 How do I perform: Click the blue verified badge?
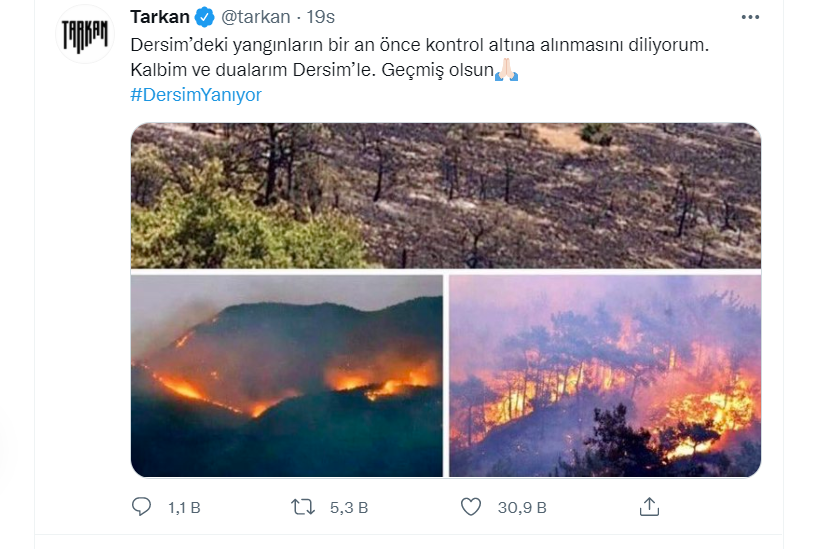point(205,17)
